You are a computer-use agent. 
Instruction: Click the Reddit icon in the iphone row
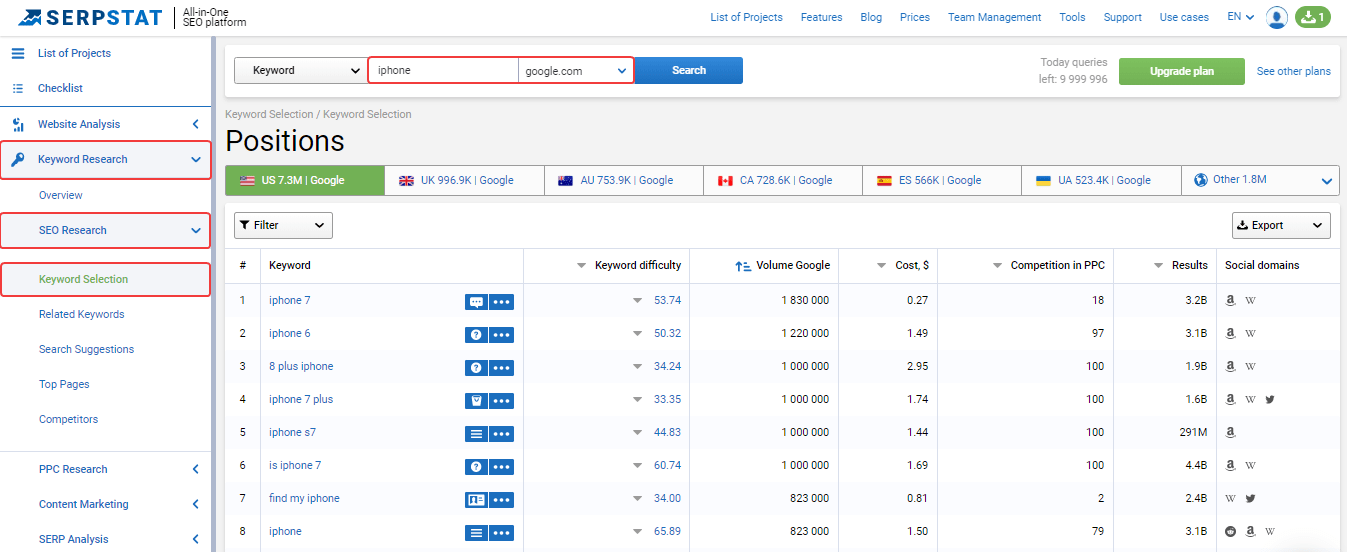point(1231,531)
